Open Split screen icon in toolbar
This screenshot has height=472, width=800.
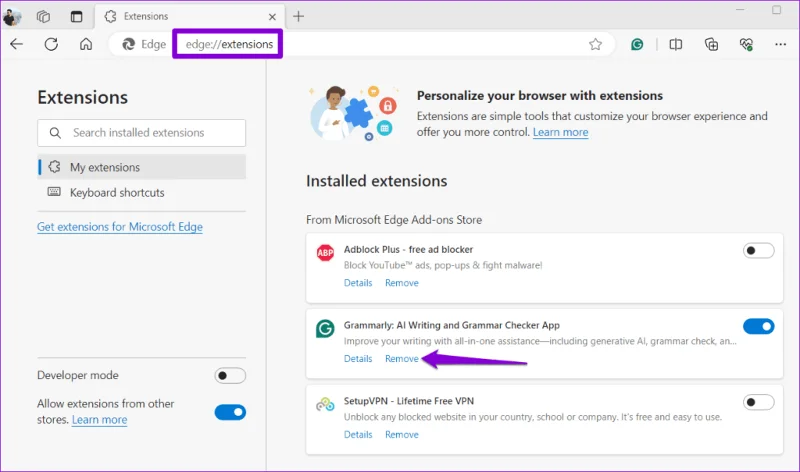pos(676,44)
